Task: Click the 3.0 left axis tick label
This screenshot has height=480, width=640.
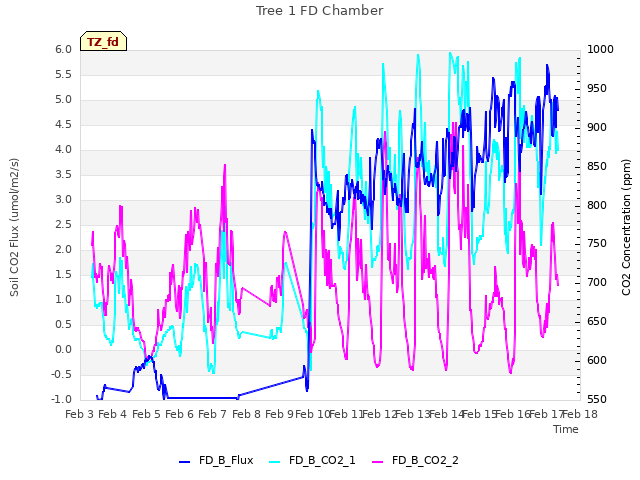Action: pyautogui.click(x=64, y=200)
